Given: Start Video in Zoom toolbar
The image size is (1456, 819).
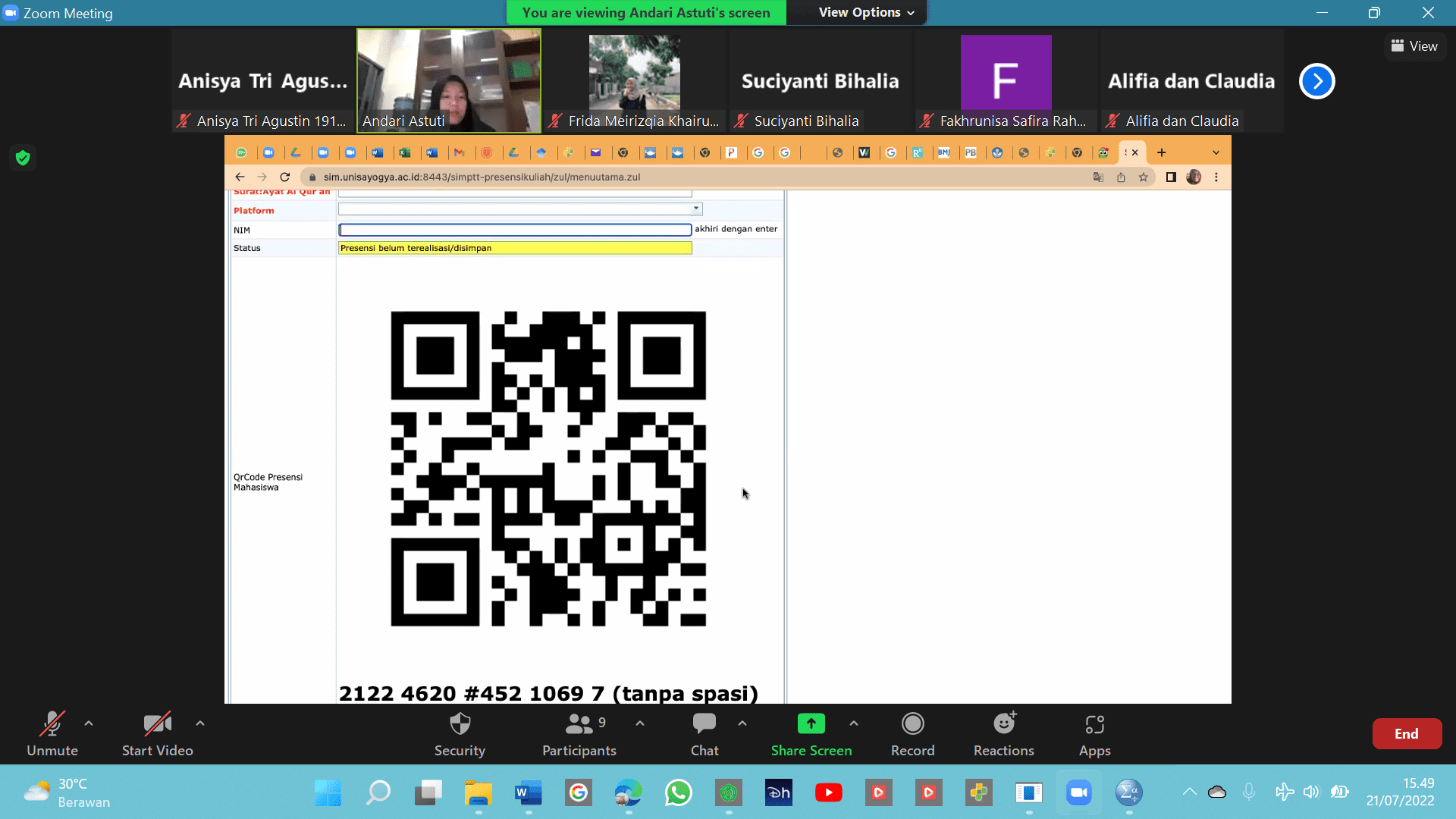Looking at the screenshot, I should 158,733.
